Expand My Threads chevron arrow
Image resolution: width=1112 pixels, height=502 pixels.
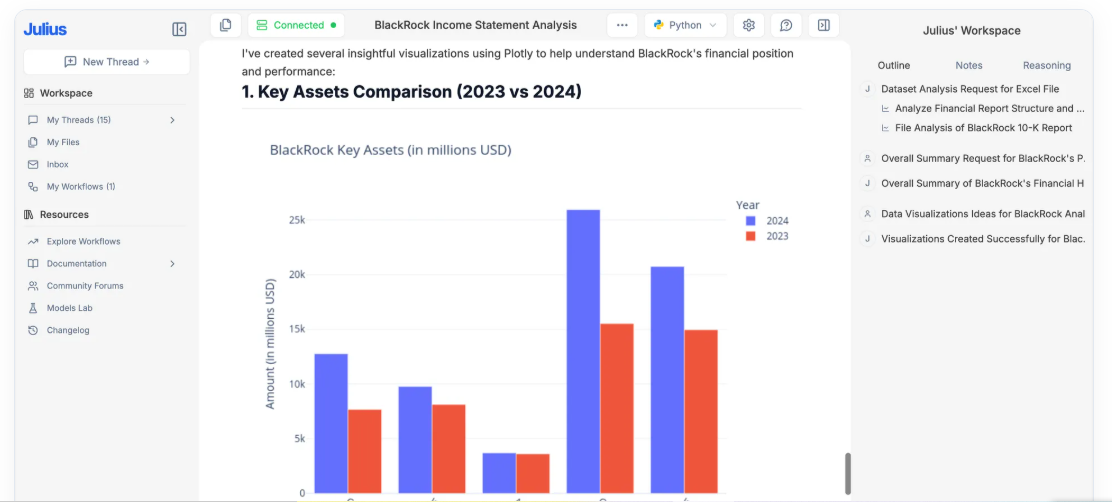click(x=172, y=120)
